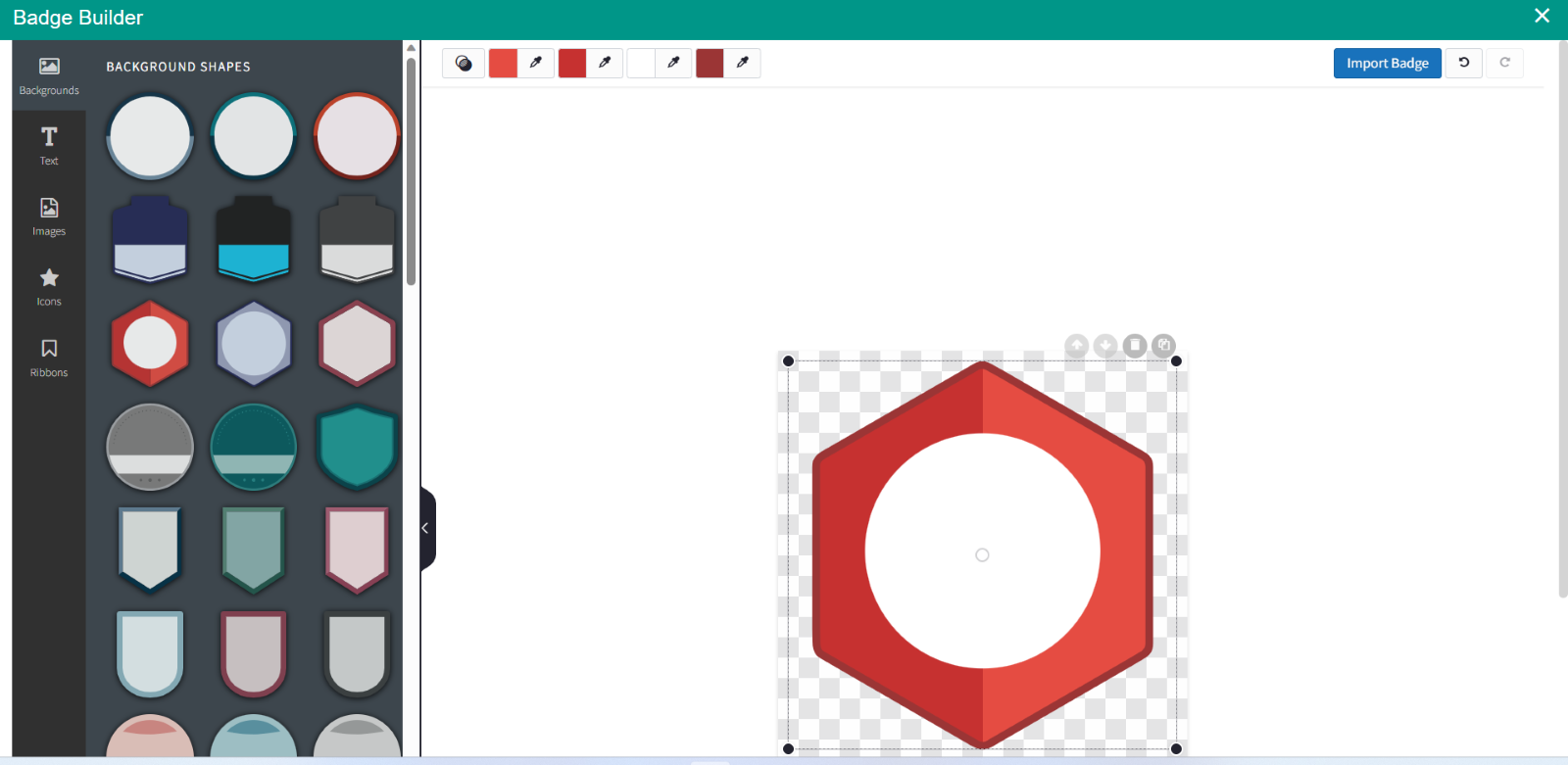Open the light red color swatch

(x=503, y=64)
